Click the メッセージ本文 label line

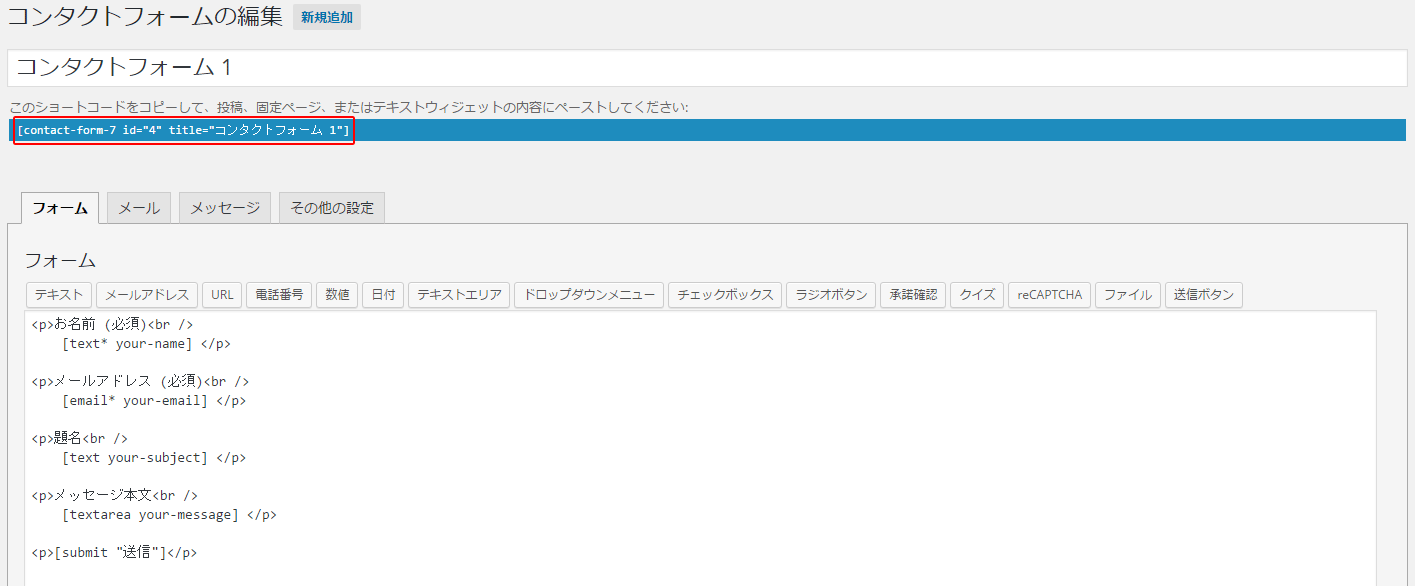(115, 495)
